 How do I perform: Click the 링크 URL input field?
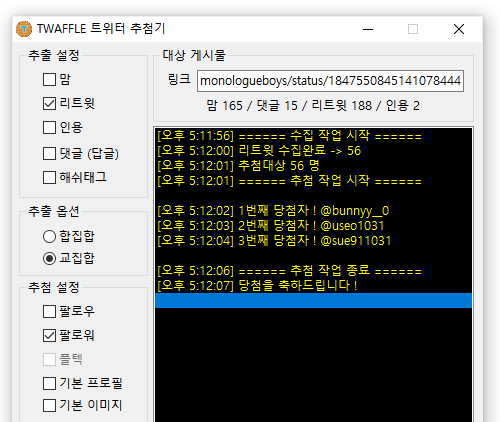pyautogui.click(x=330, y=81)
